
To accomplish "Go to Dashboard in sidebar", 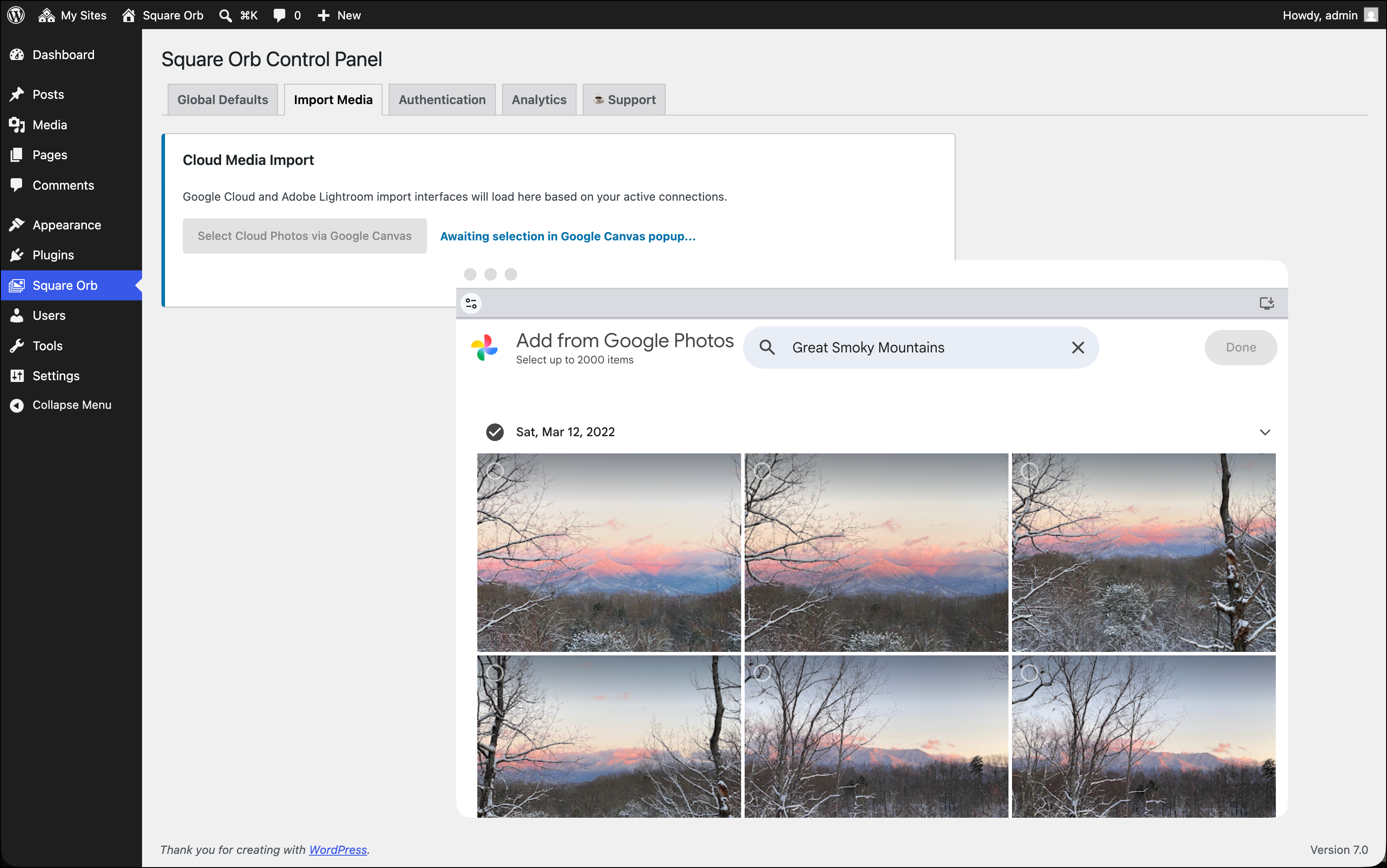I will (x=71, y=55).
